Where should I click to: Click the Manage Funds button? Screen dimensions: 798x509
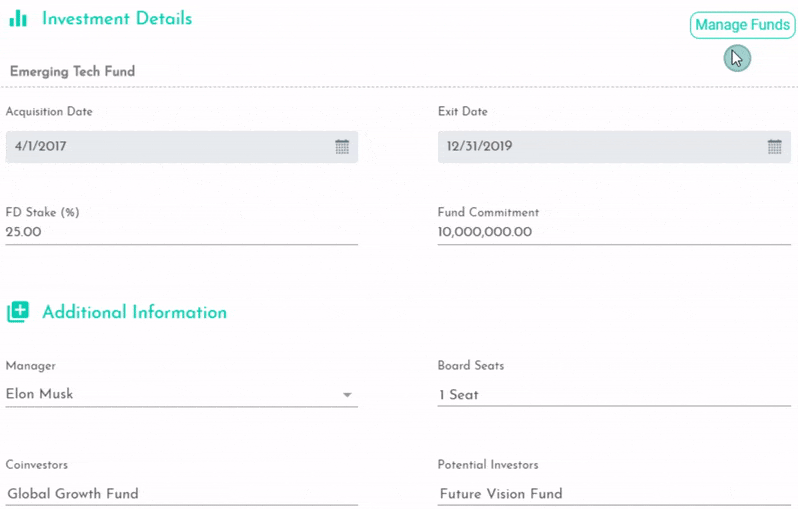[x=742, y=25]
